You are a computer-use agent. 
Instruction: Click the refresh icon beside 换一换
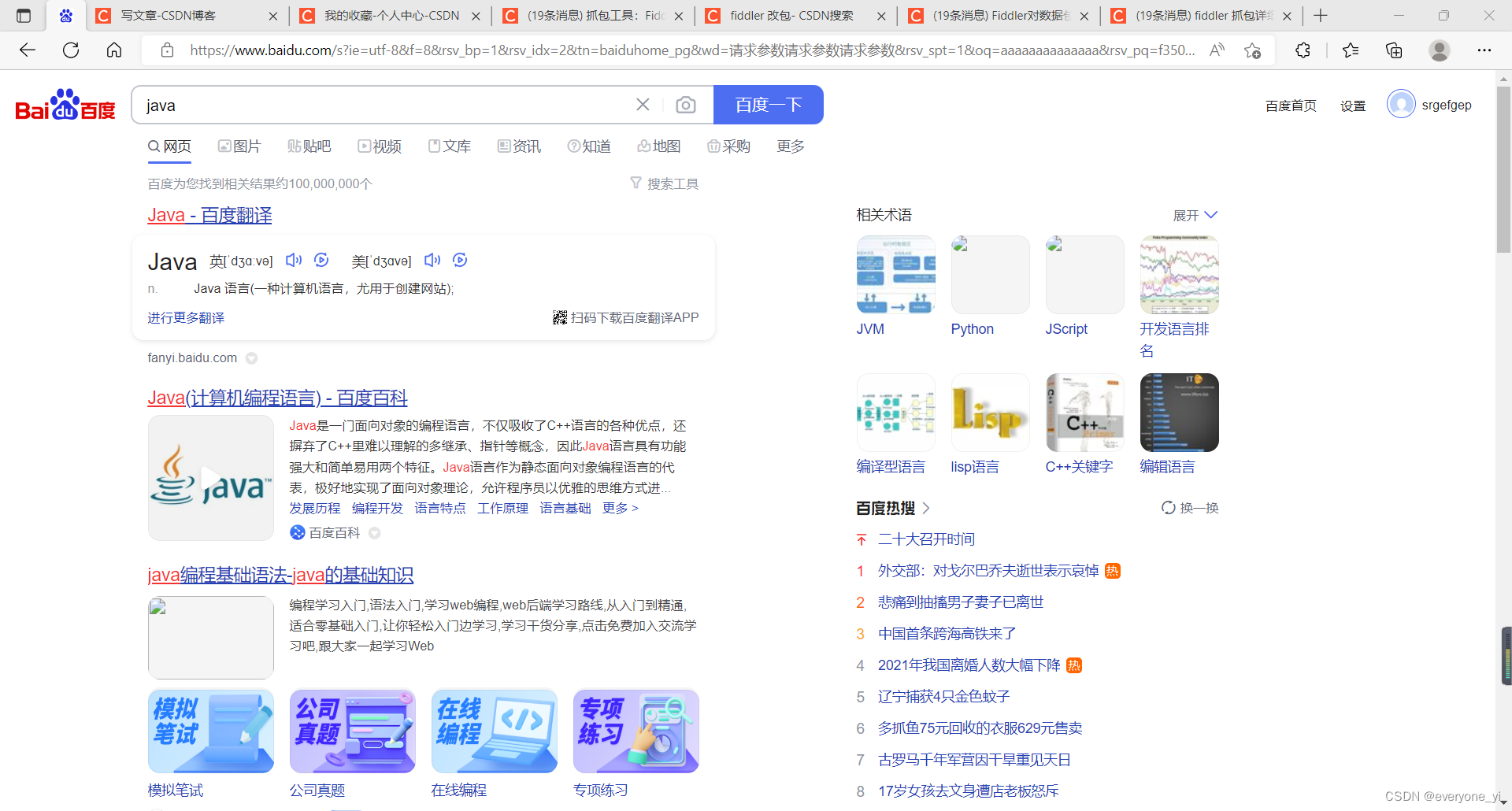(1169, 508)
